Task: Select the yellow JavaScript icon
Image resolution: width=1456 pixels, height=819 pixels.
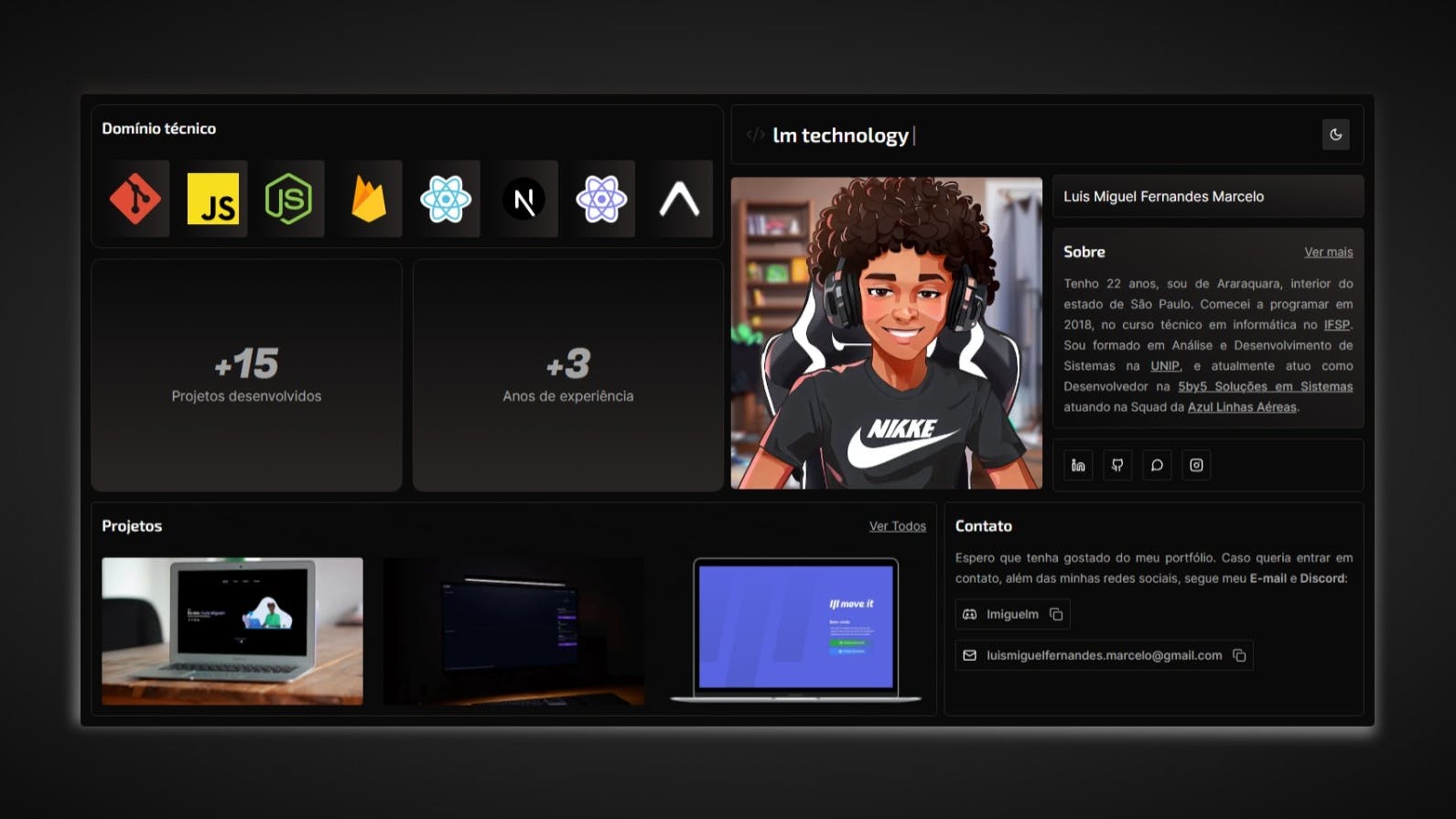Action: [x=213, y=199]
